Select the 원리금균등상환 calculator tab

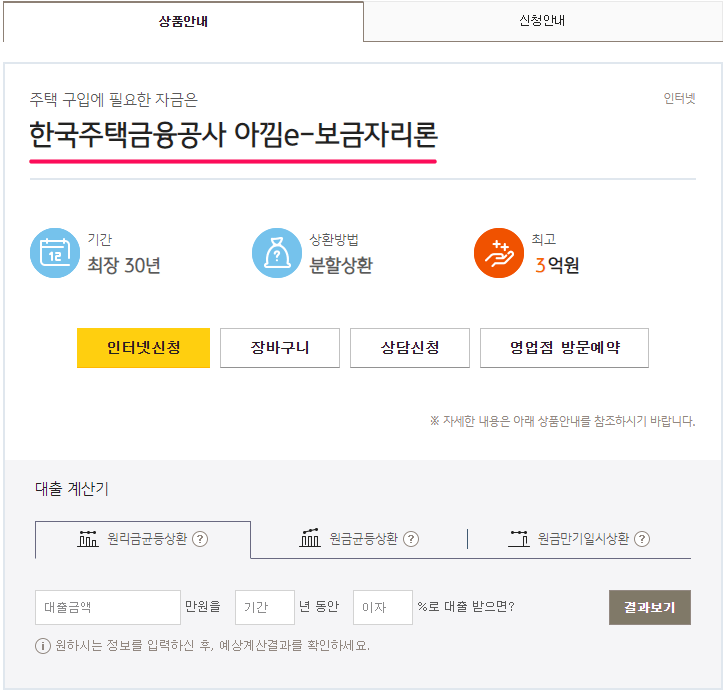pyautogui.click(x=143, y=539)
